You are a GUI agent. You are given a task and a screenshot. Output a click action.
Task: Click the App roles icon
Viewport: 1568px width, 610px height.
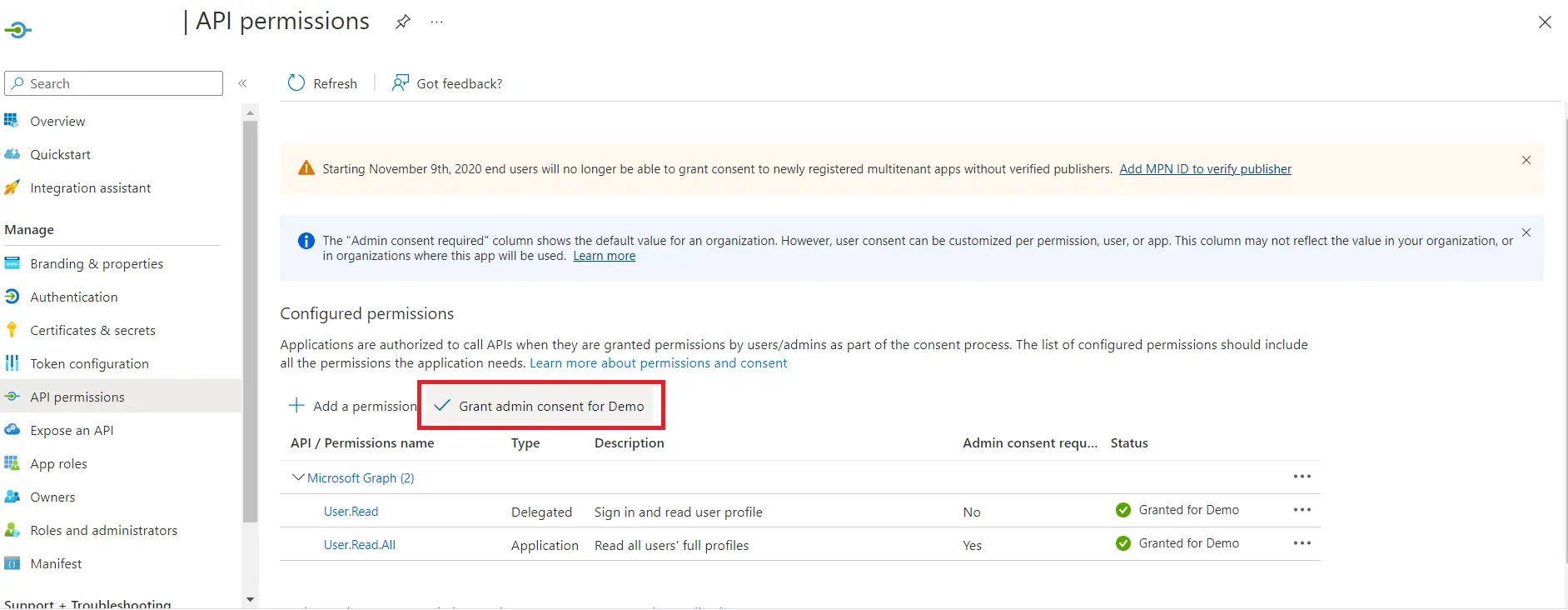tap(12, 463)
